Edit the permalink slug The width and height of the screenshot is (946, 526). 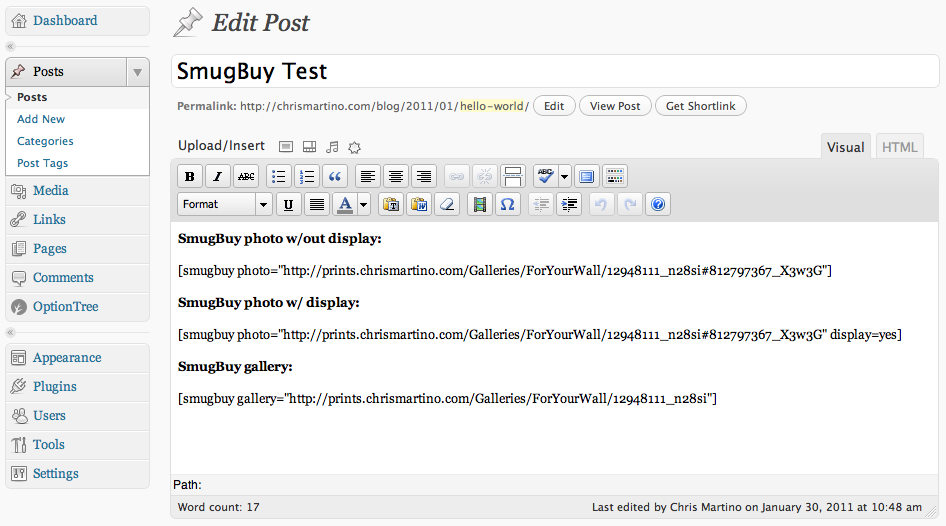click(x=554, y=106)
